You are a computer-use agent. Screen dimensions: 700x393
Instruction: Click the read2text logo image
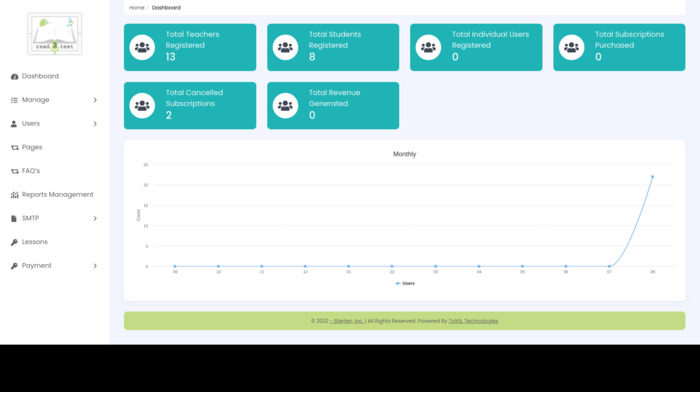click(x=54, y=34)
